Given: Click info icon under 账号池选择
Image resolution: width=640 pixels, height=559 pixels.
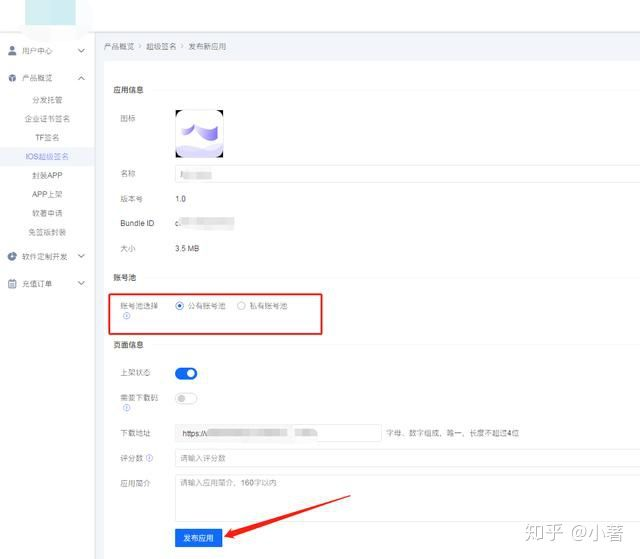Looking at the screenshot, I should (x=127, y=316).
